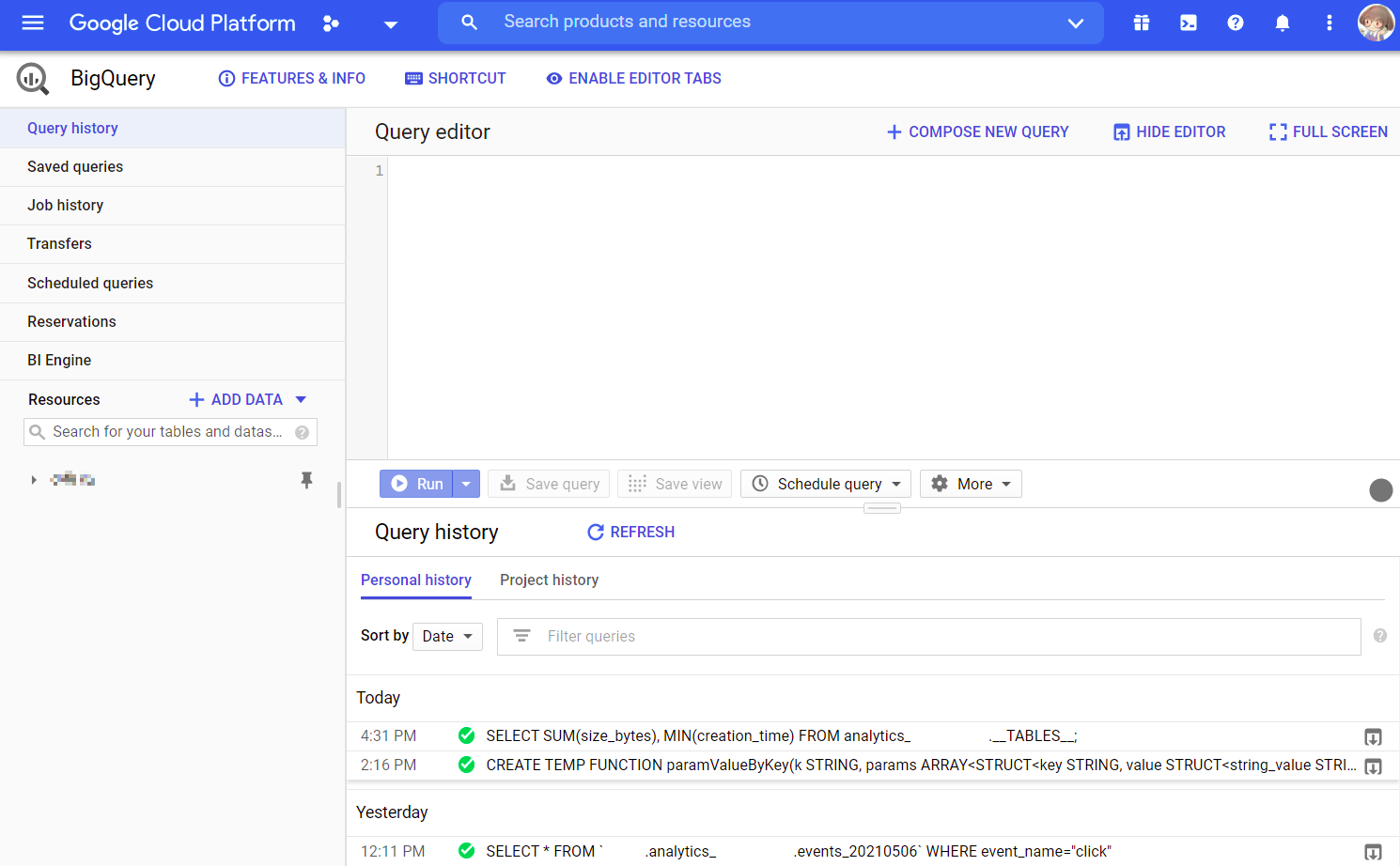
Task: Open the project selector dots icon
Action: point(331,23)
